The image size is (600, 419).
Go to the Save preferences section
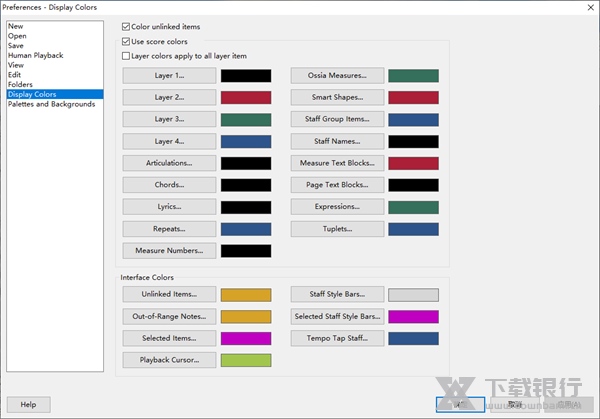16,46
